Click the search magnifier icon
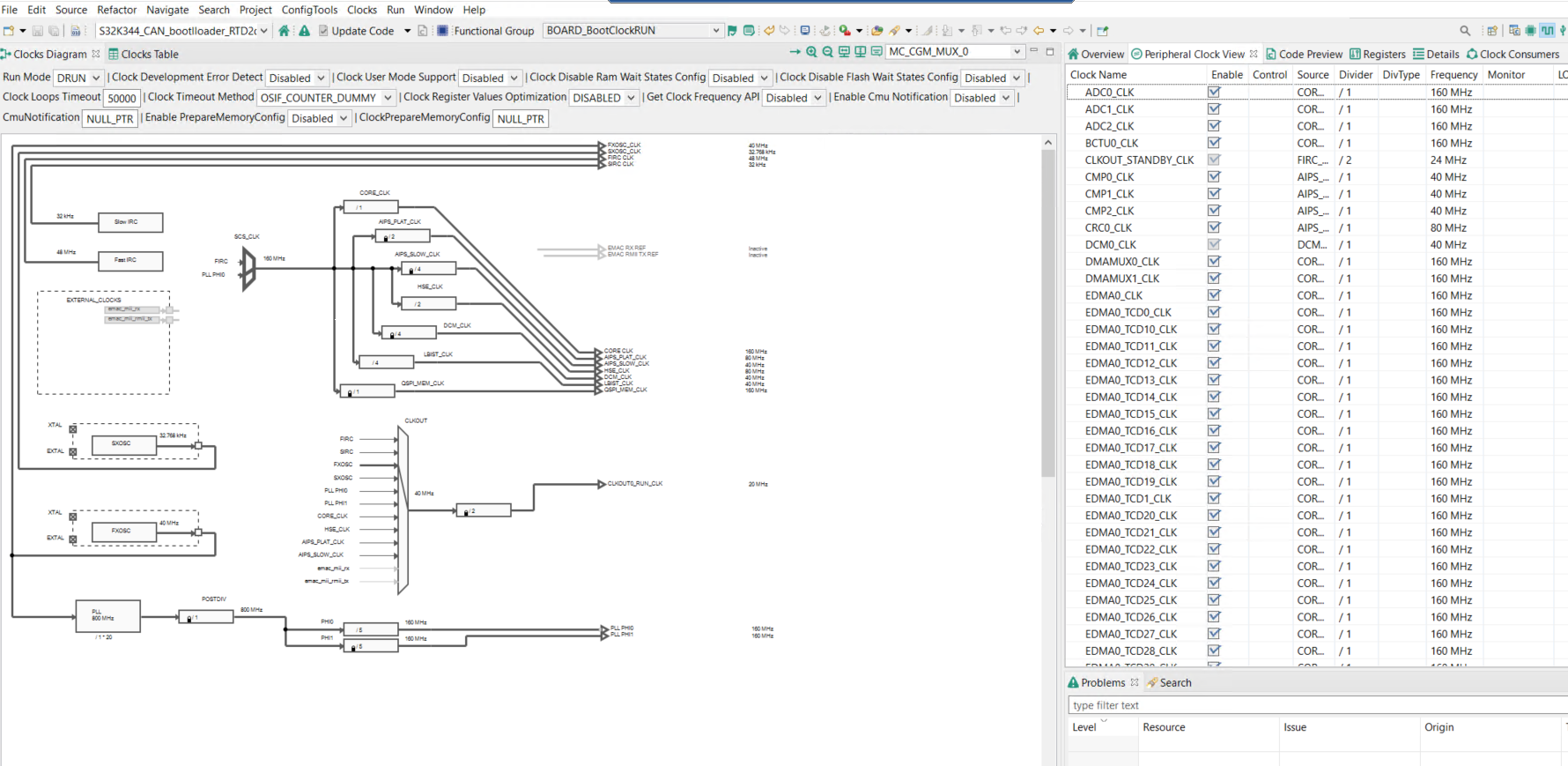 [x=1465, y=31]
